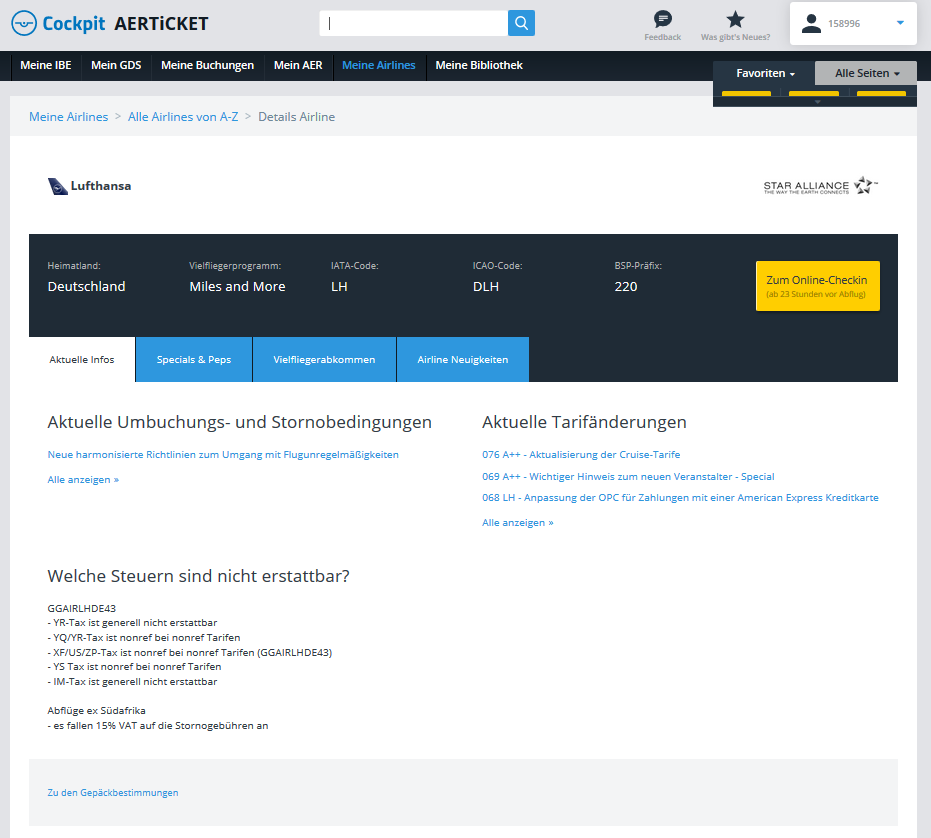Screen dimensions: 931x838
Task: Select the Airline Neuigkeiten tab
Action: [x=462, y=360]
